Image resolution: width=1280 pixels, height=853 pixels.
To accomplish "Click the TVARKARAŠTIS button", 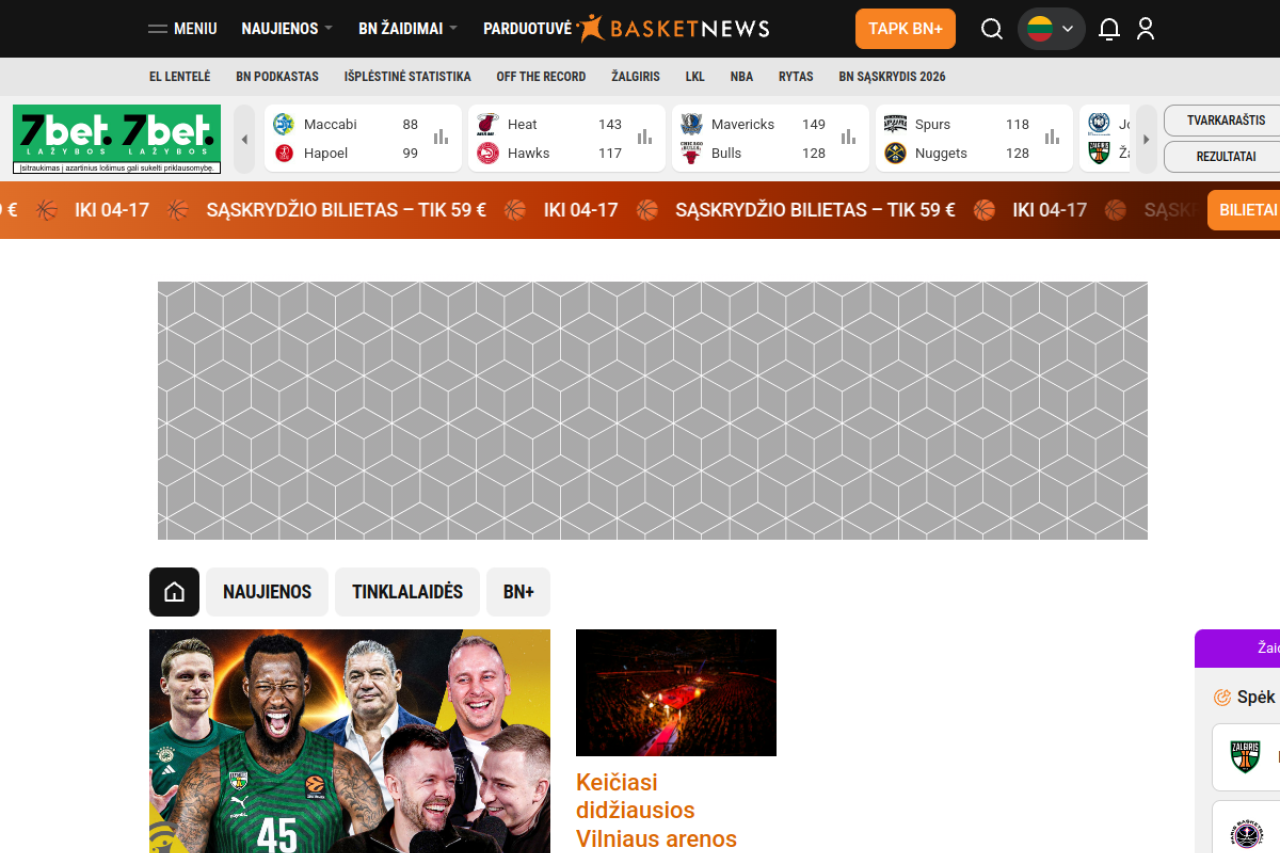I will pos(1224,120).
